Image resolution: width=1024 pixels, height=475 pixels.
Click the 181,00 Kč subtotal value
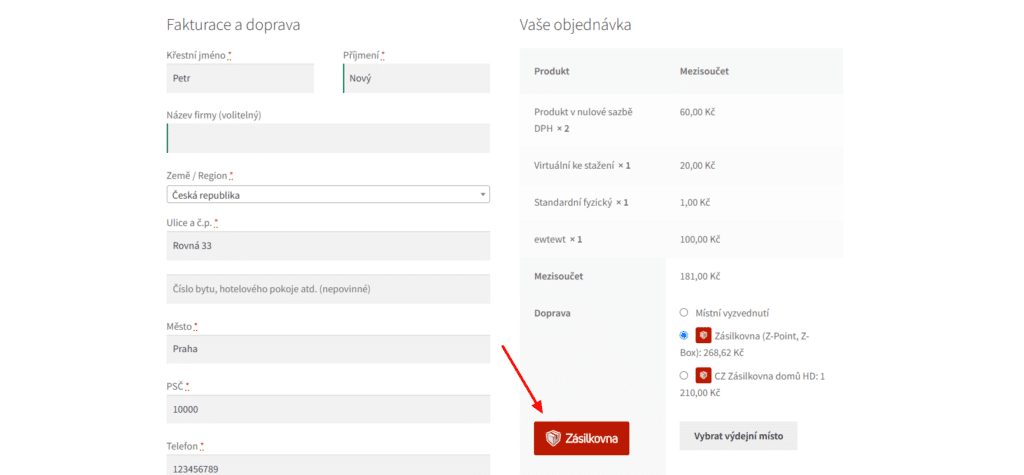tap(699, 276)
